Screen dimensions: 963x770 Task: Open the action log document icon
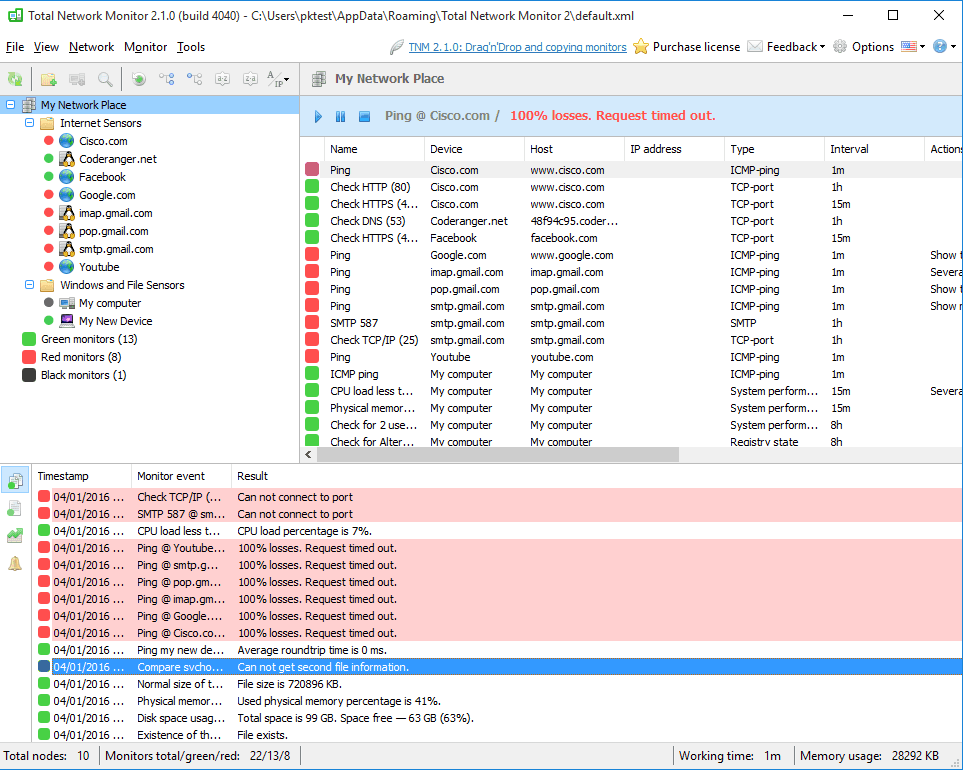(15, 508)
